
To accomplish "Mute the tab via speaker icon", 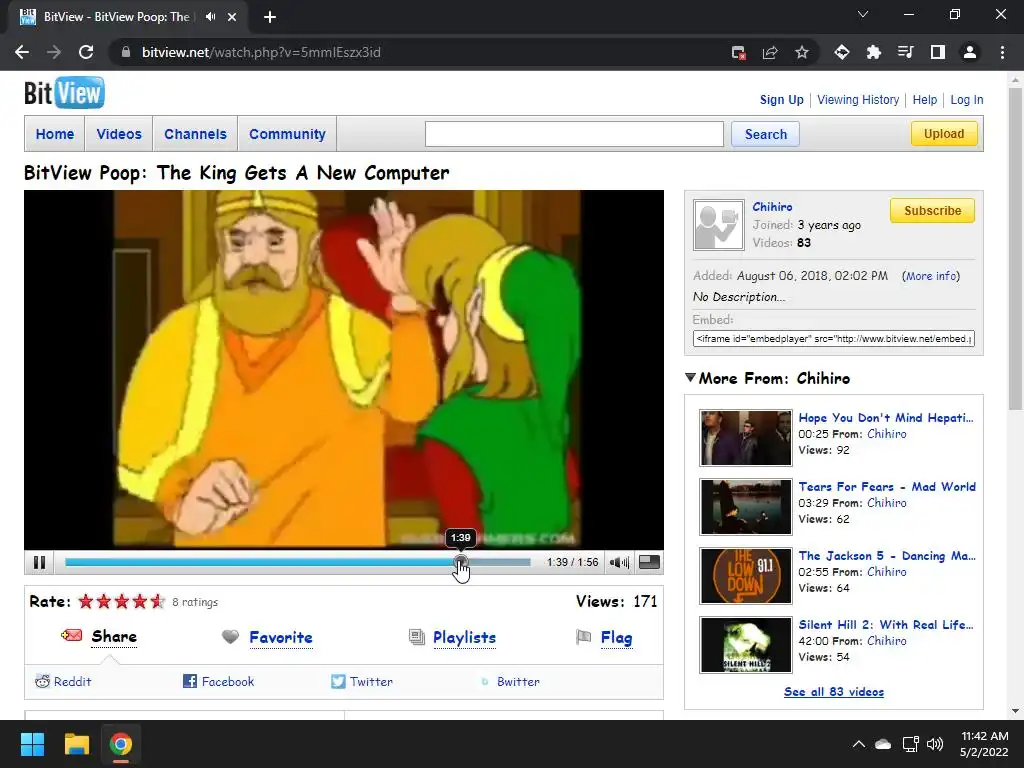I will coord(210,17).
